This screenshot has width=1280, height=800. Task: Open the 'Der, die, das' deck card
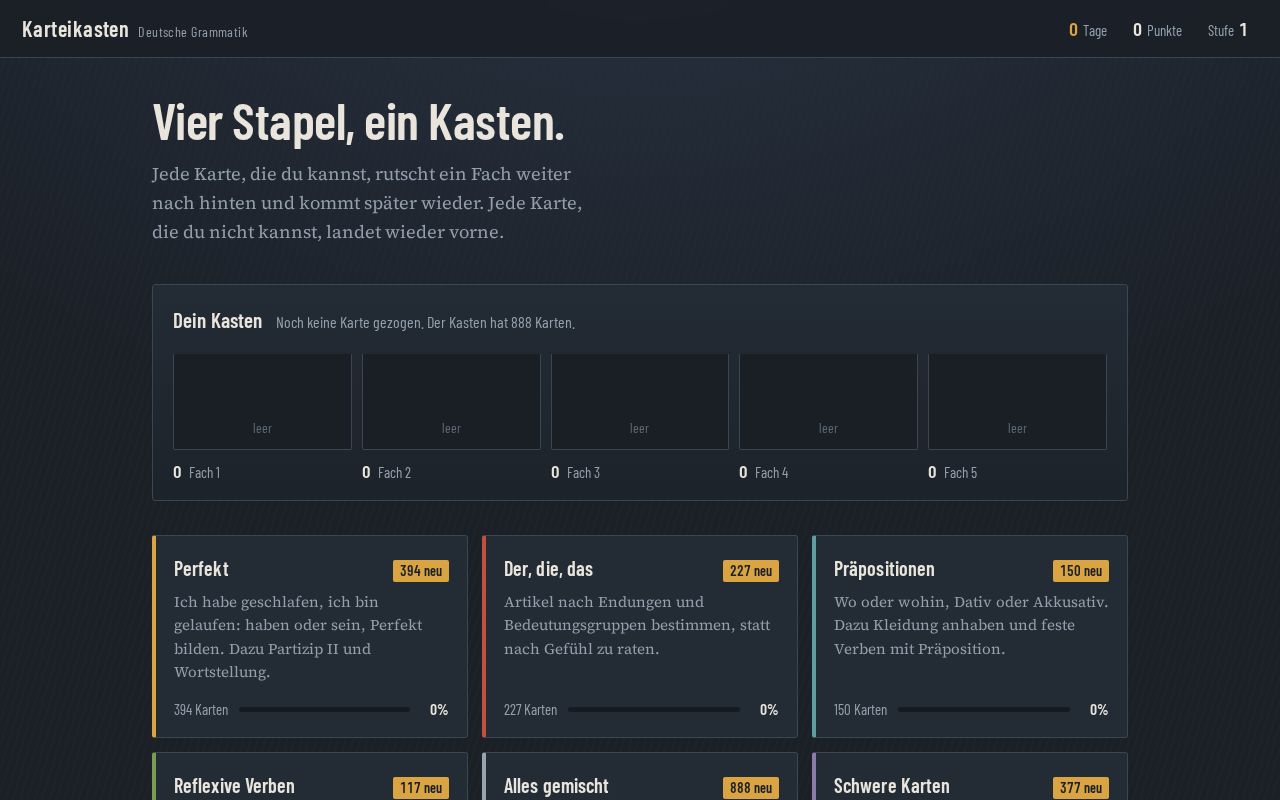pyautogui.click(x=640, y=637)
